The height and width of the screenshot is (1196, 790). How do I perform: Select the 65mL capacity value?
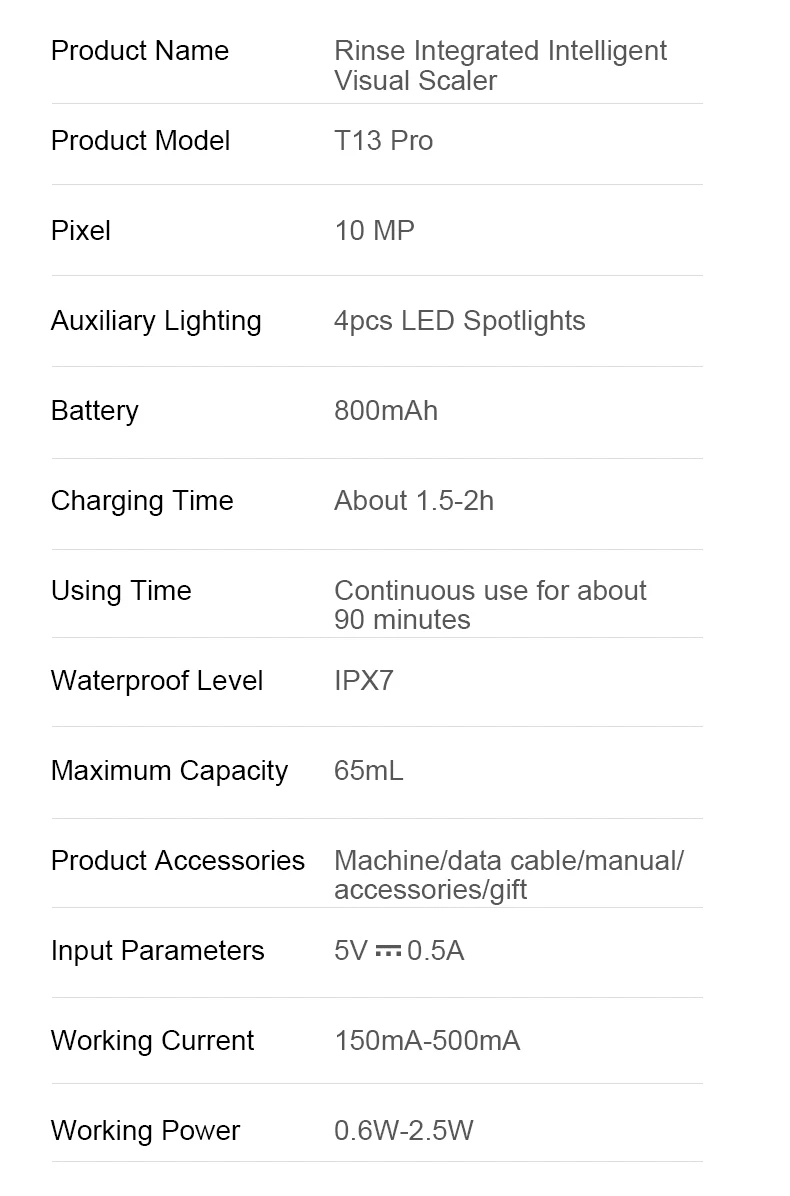point(369,771)
